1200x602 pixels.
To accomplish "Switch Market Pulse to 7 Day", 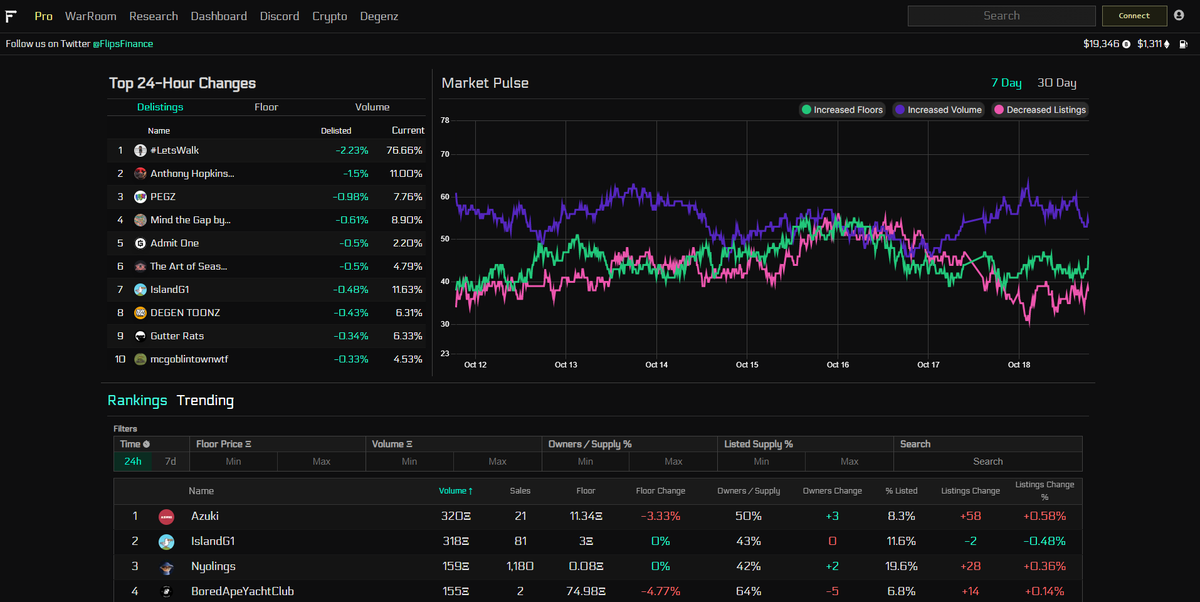I will tap(1006, 83).
